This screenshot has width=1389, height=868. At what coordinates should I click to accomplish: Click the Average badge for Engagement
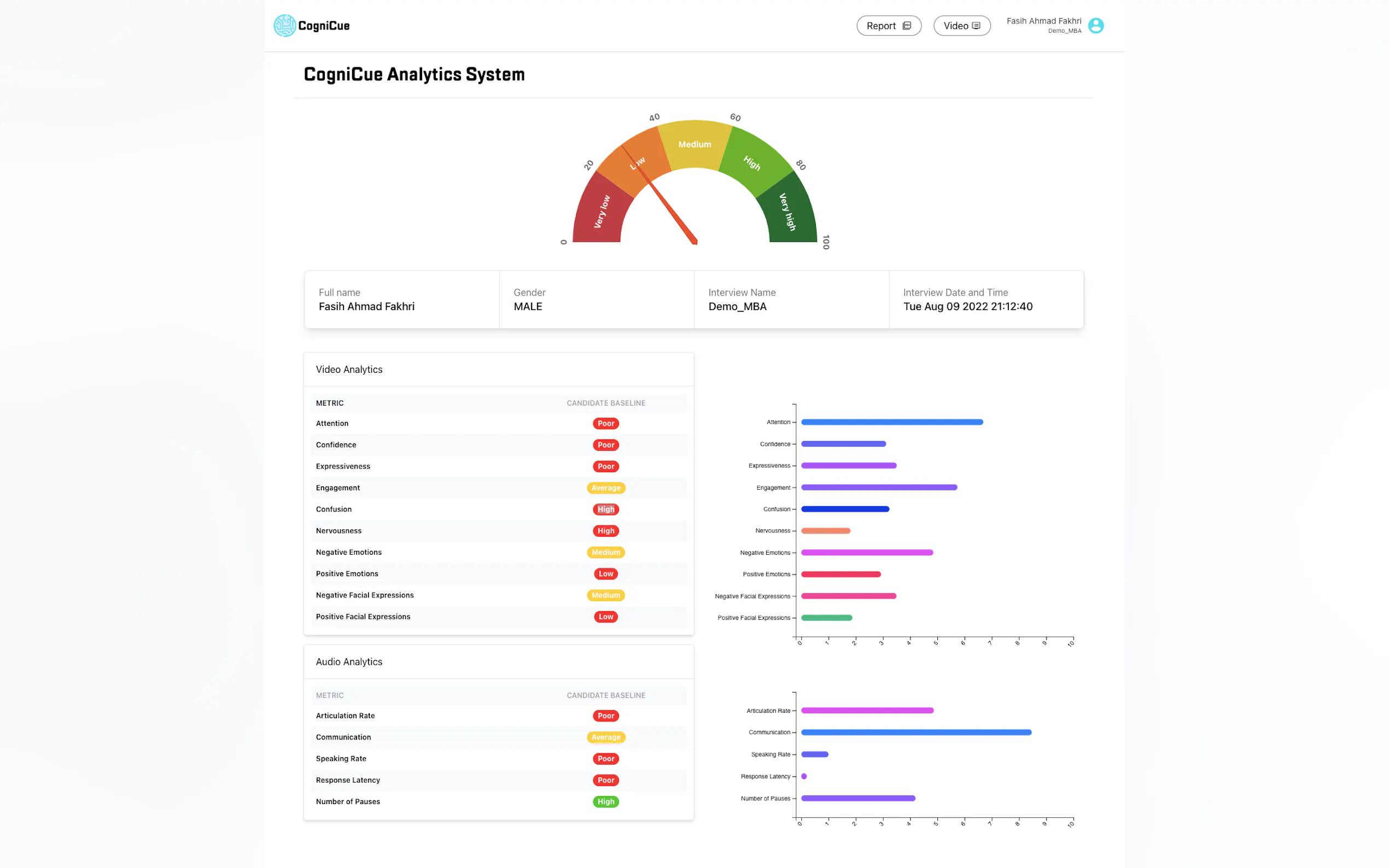[x=606, y=488]
